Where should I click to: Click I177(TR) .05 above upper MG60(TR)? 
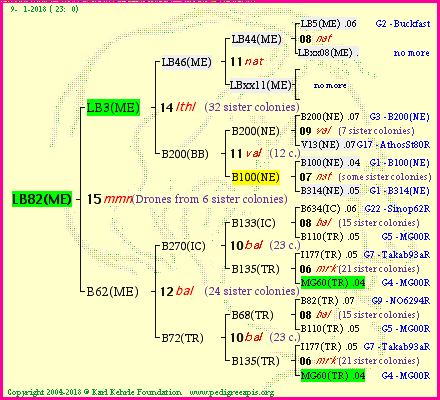click(329, 255)
